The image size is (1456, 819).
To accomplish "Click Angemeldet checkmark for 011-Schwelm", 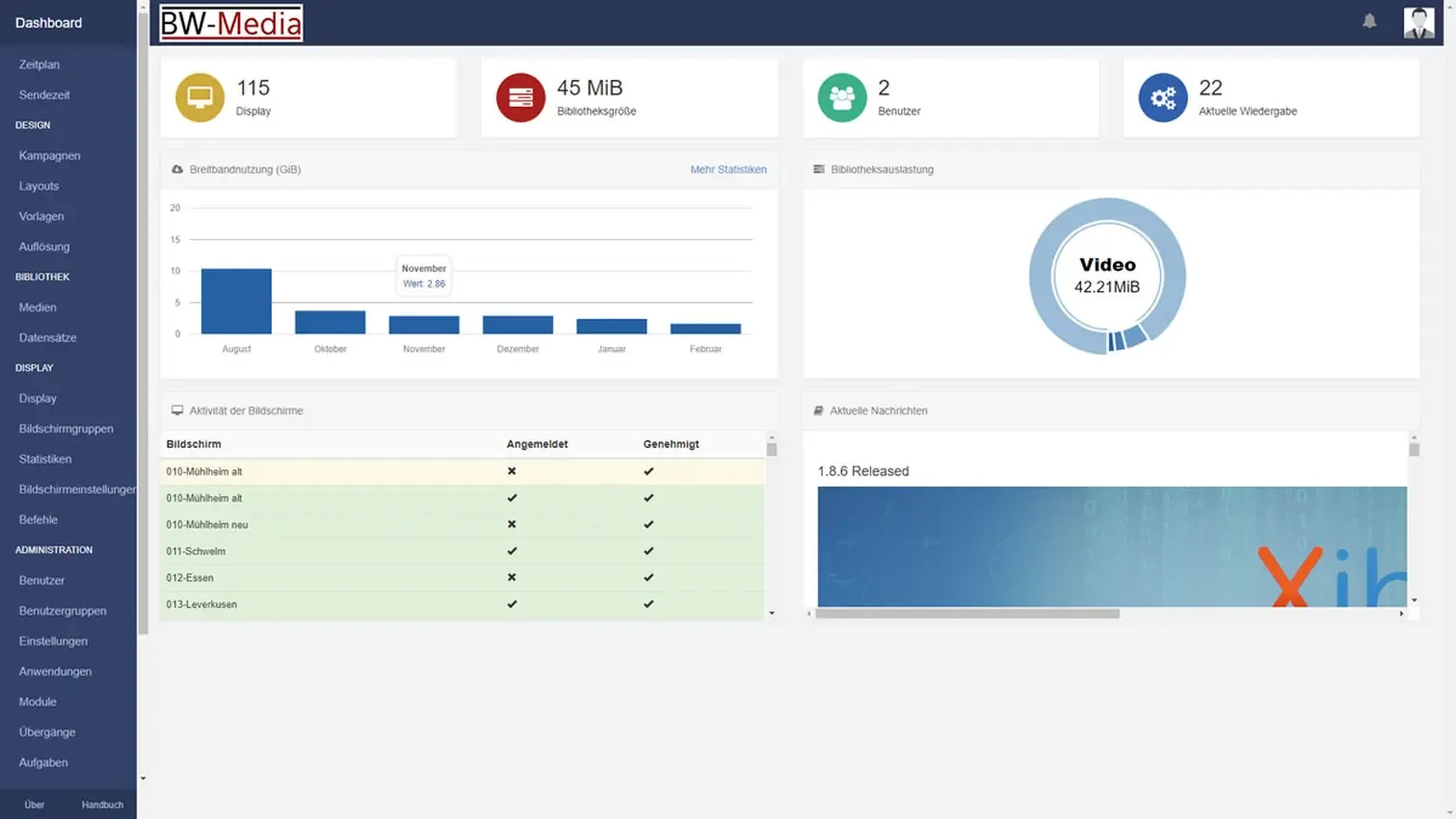I will pyautogui.click(x=512, y=551).
